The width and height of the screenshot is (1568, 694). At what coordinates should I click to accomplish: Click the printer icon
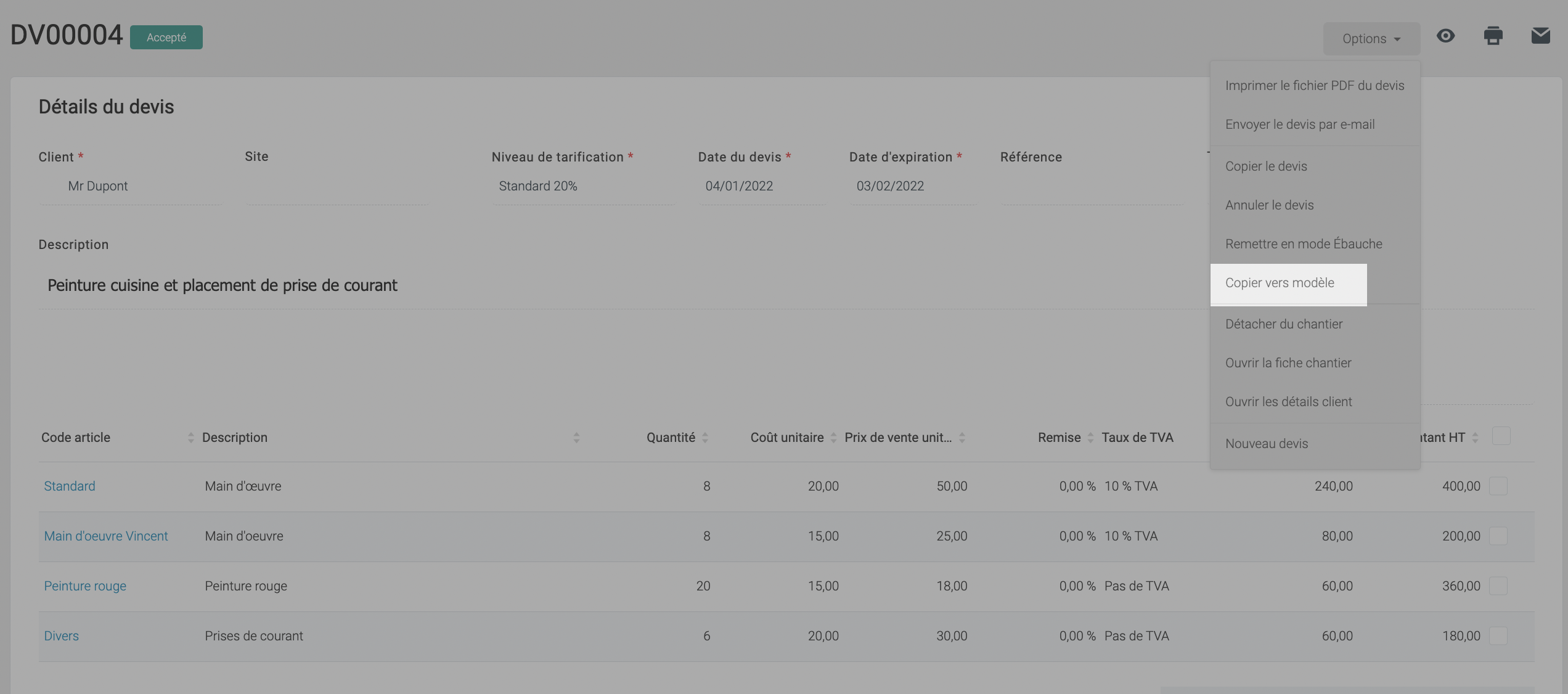1493,36
